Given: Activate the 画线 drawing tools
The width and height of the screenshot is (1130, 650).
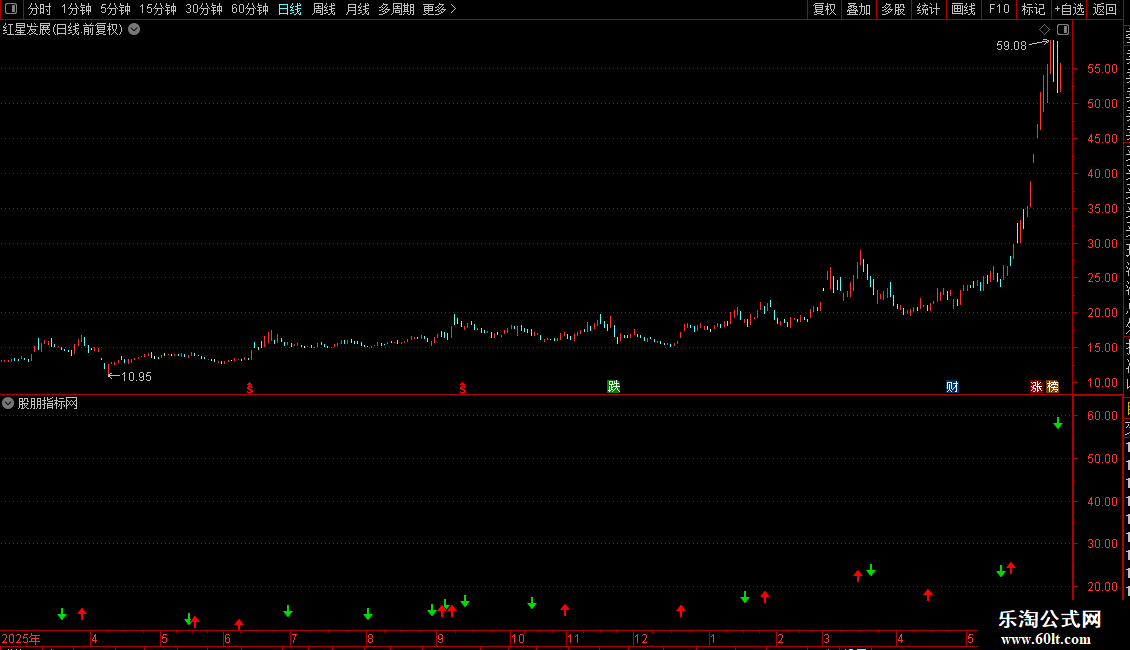Looking at the screenshot, I should coord(963,9).
